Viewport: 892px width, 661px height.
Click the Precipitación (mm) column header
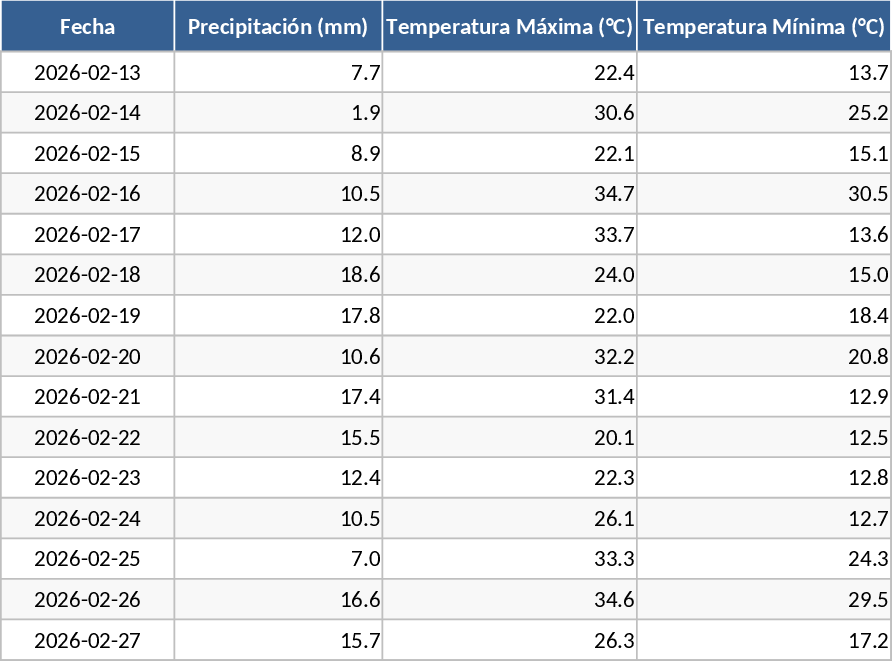coord(278,27)
